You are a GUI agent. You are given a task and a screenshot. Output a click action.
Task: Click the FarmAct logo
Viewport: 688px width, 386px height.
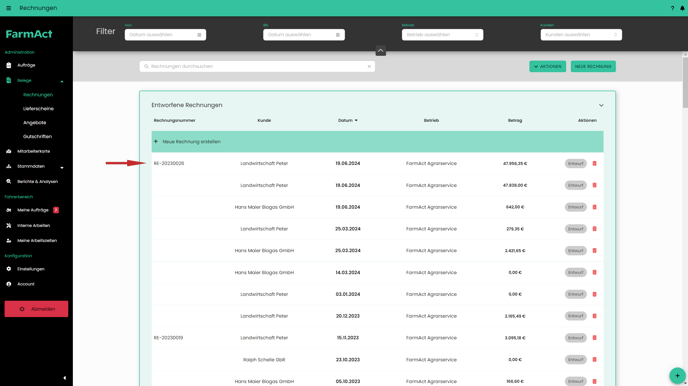click(x=29, y=34)
